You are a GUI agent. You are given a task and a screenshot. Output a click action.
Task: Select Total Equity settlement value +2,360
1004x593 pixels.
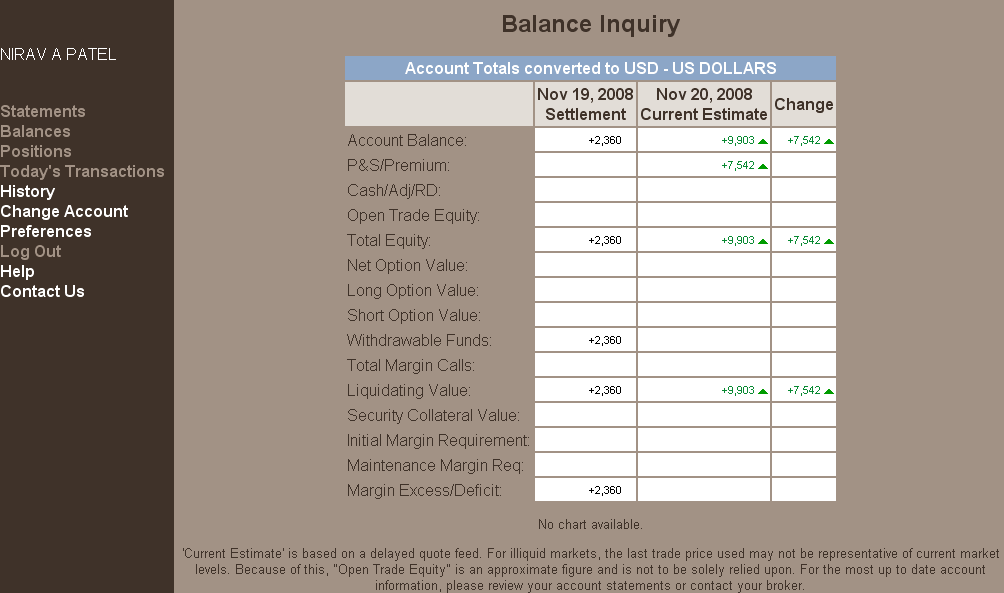[x=604, y=240]
